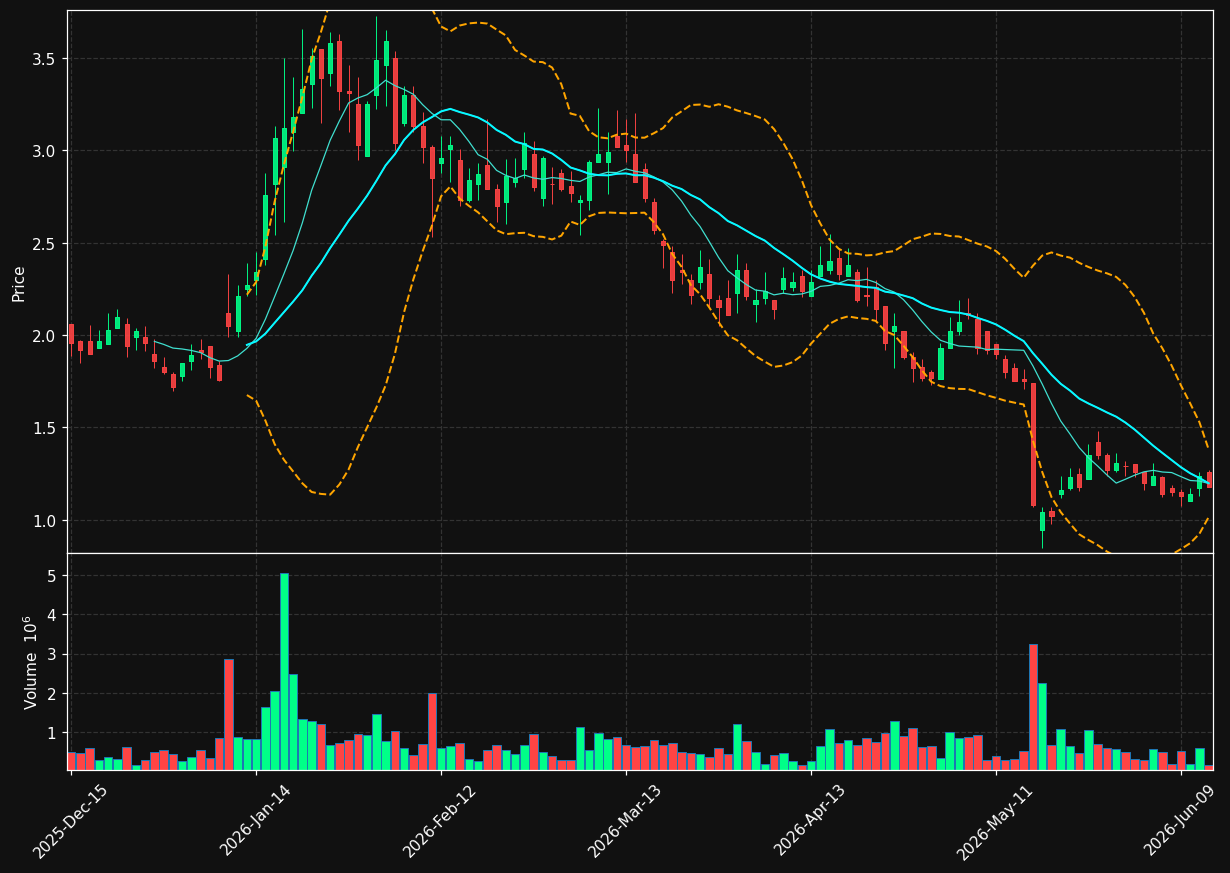Click the 2026-May-11 date label
This screenshot has width=1230, height=873.
(x=995, y=820)
